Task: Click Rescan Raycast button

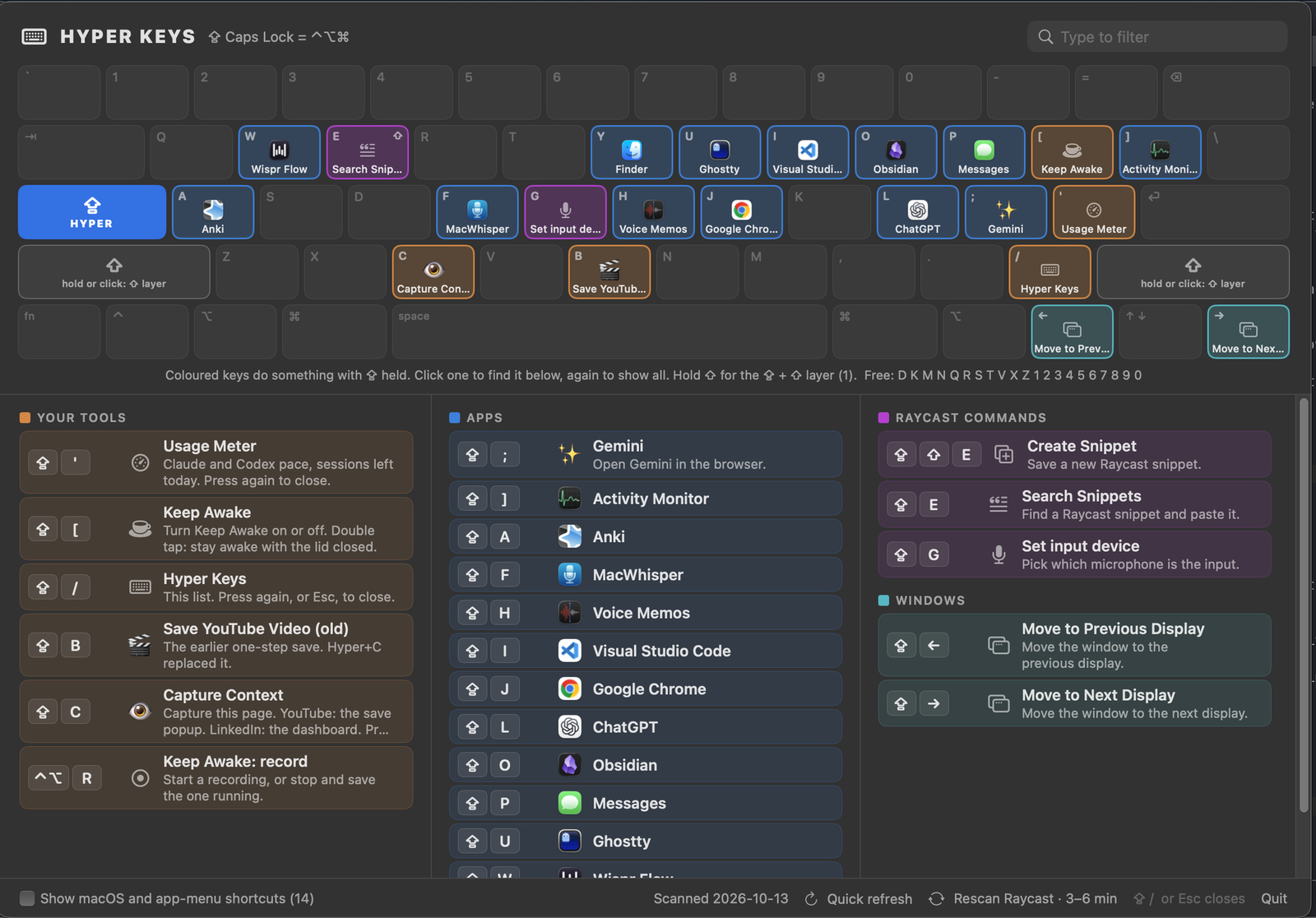Action: pyautogui.click(x=1022, y=898)
